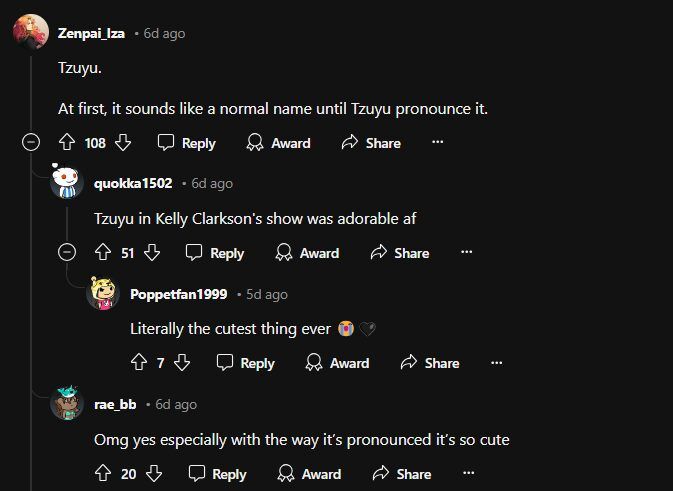
Task: Upvote Zenpai_Iza's Tzuyu comment
Action: pyautogui.click(x=68, y=143)
